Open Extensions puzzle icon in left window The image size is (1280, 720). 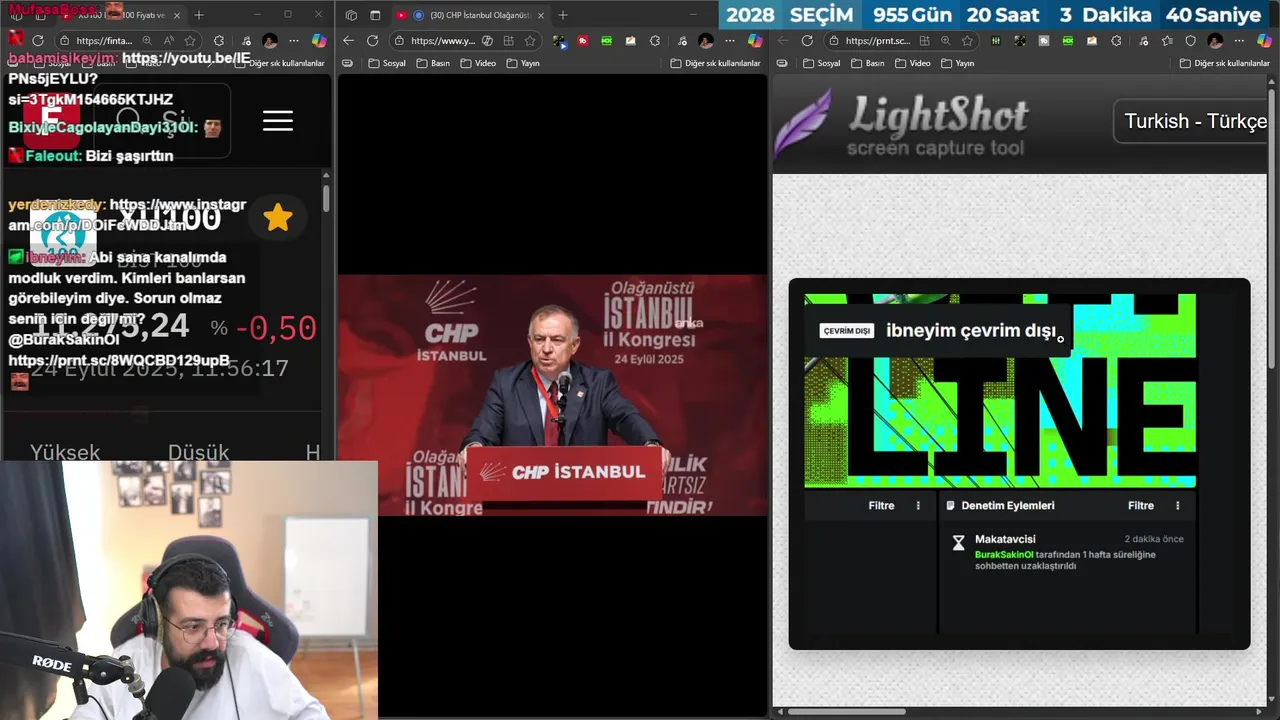click(219, 41)
